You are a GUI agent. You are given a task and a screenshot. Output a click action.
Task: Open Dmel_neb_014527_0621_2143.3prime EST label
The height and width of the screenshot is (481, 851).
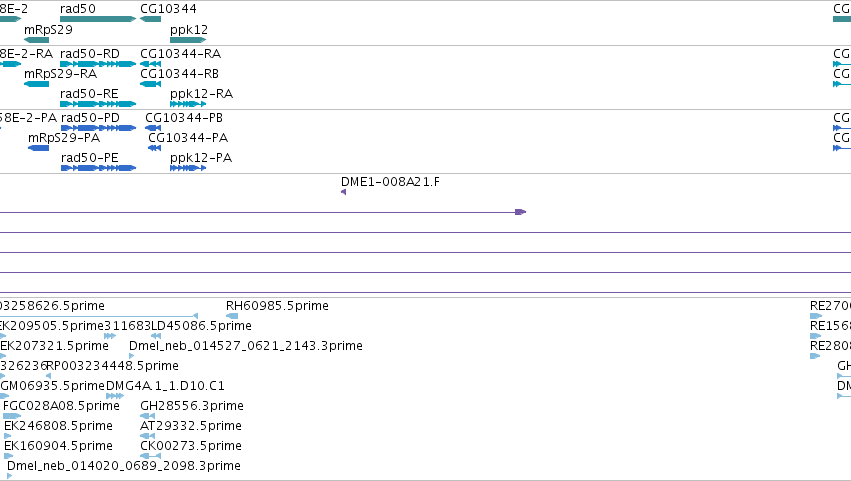[246, 346]
